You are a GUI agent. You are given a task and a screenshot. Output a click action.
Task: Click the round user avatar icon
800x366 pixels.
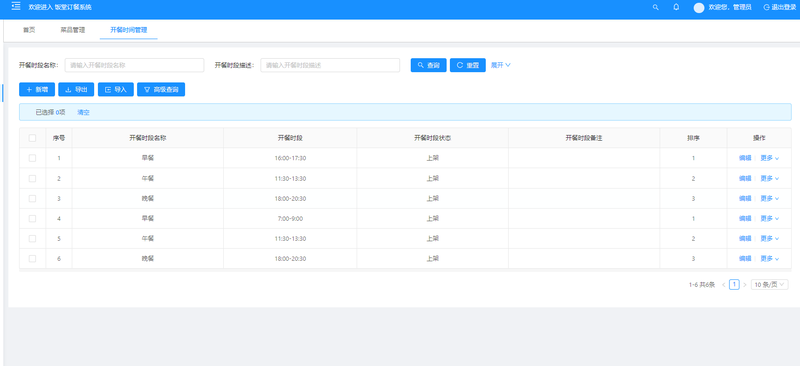tap(699, 8)
